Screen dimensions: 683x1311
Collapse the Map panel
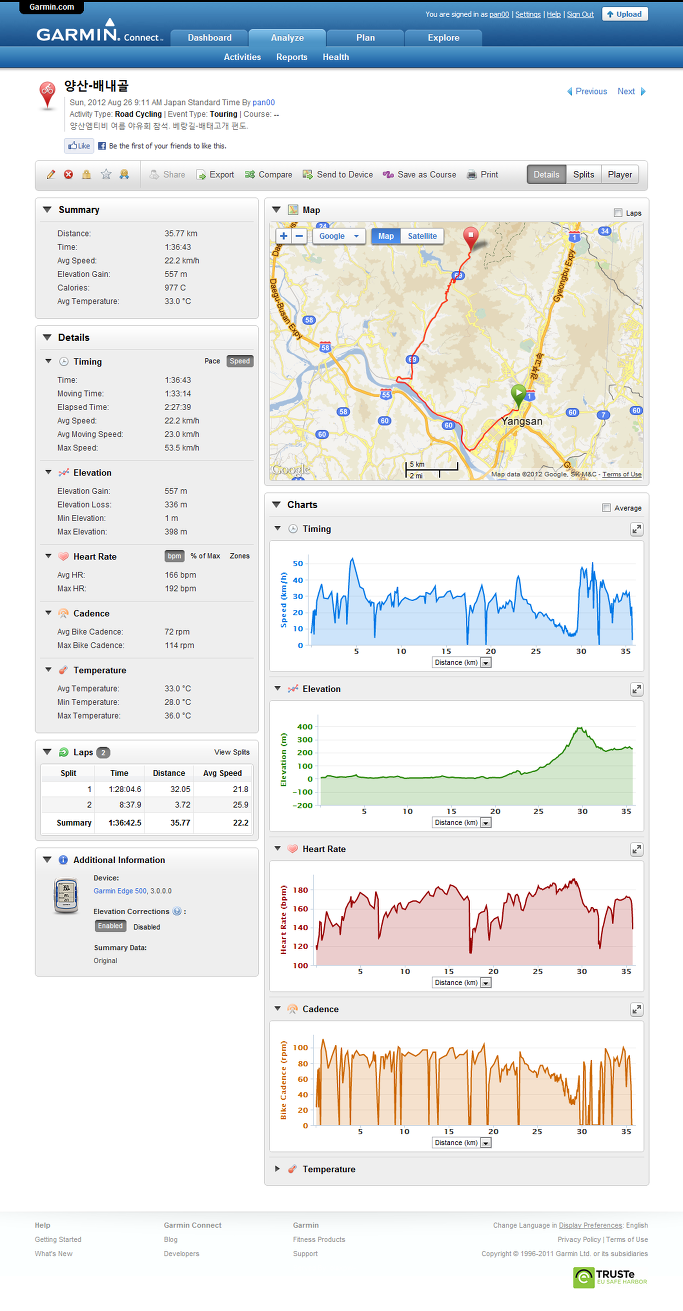(277, 211)
